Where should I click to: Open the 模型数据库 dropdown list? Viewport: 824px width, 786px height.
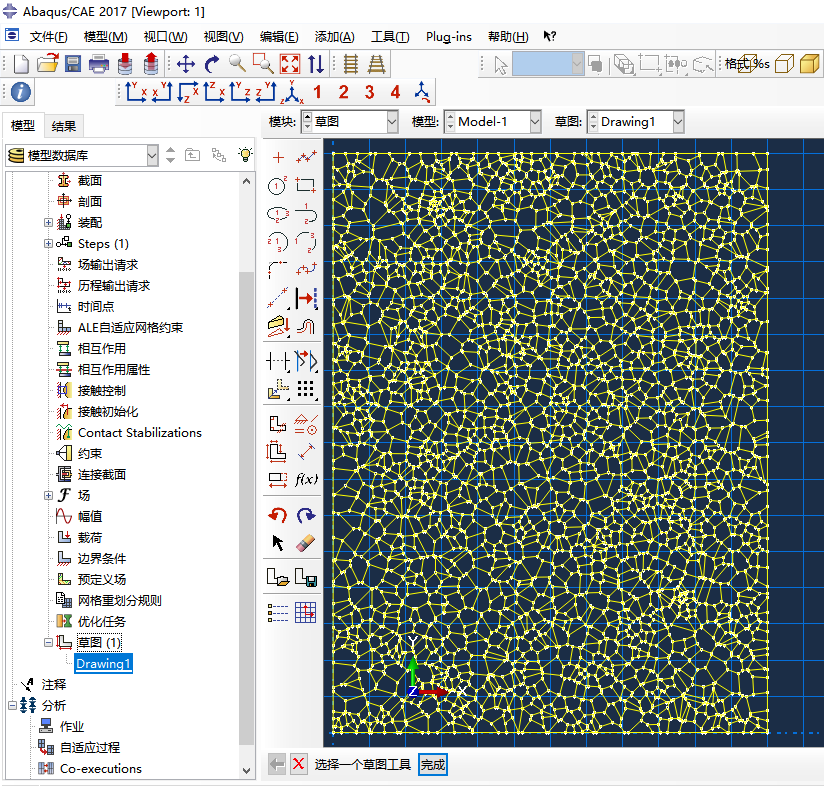152,155
